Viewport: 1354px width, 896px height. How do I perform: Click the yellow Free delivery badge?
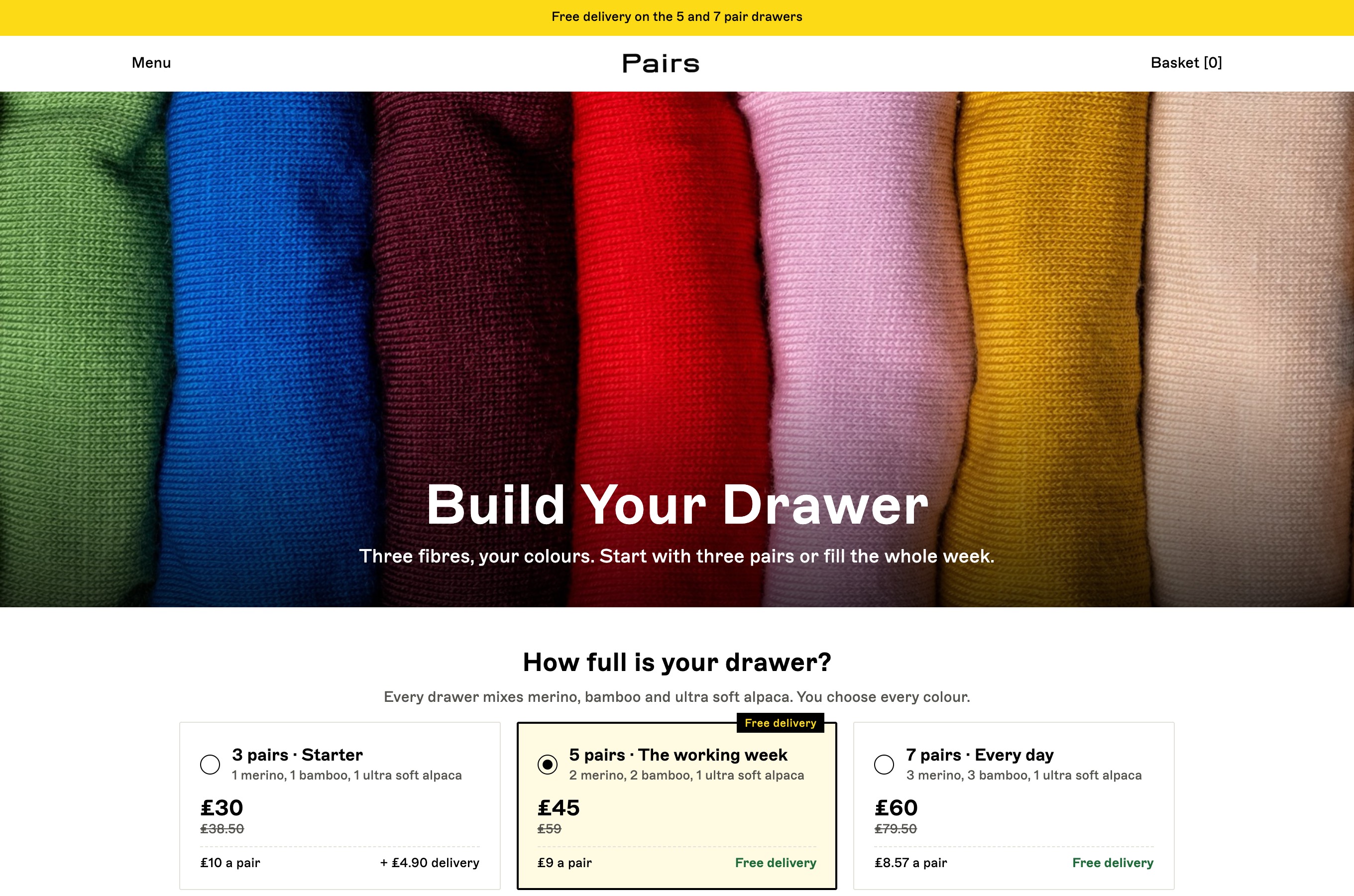(781, 723)
